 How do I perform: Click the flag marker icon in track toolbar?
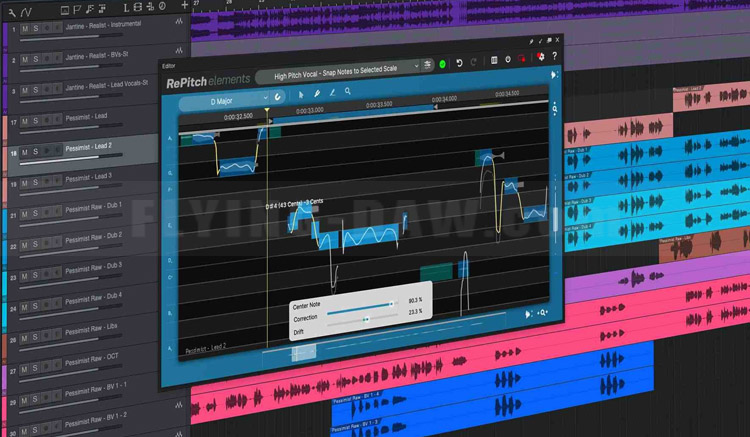click(77, 10)
